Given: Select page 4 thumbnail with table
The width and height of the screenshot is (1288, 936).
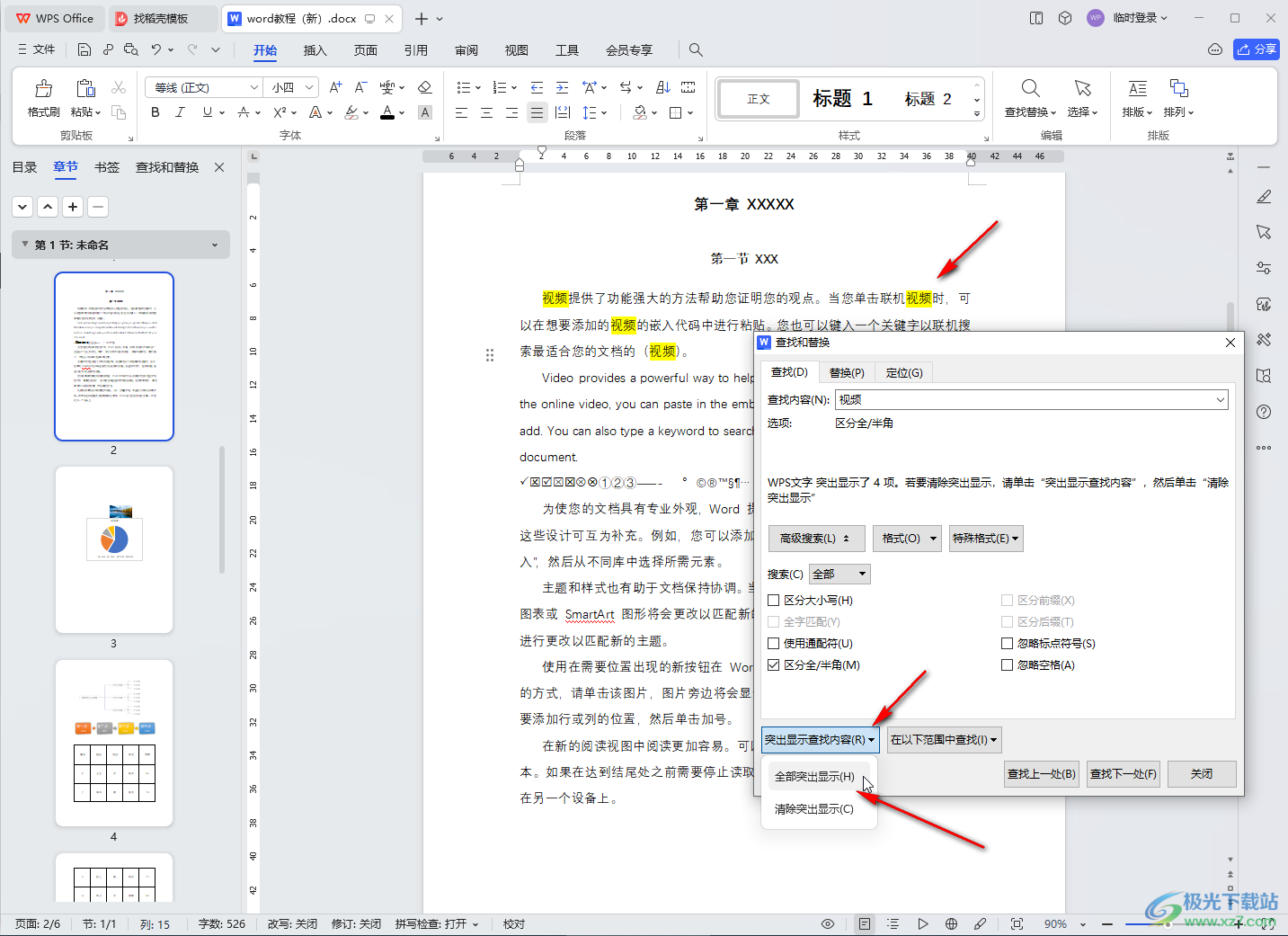Looking at the screenshot, I should (113, 743).
